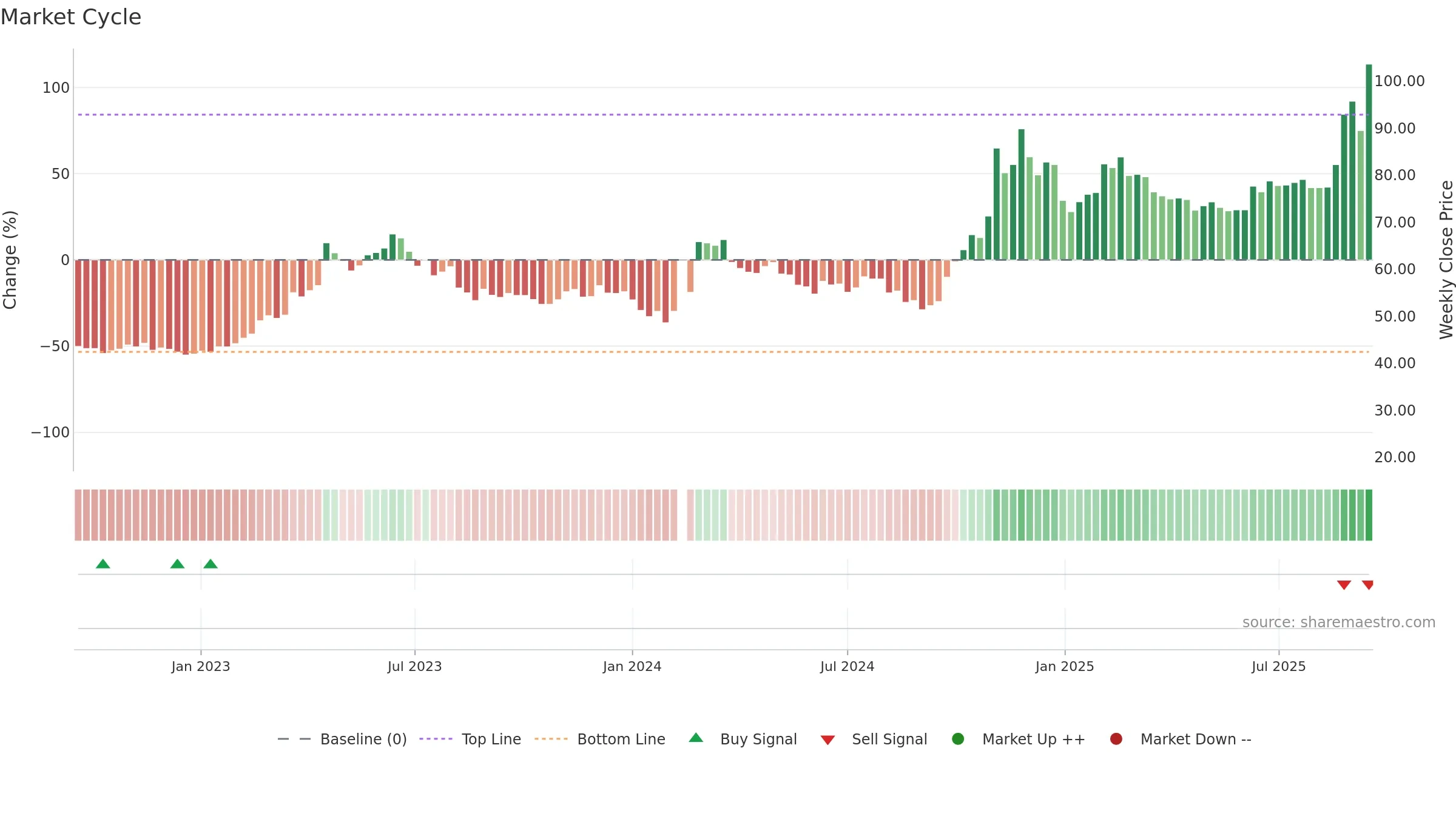
Task: Click the red Sell Signal triangle in legend
Action: [827, 740]
